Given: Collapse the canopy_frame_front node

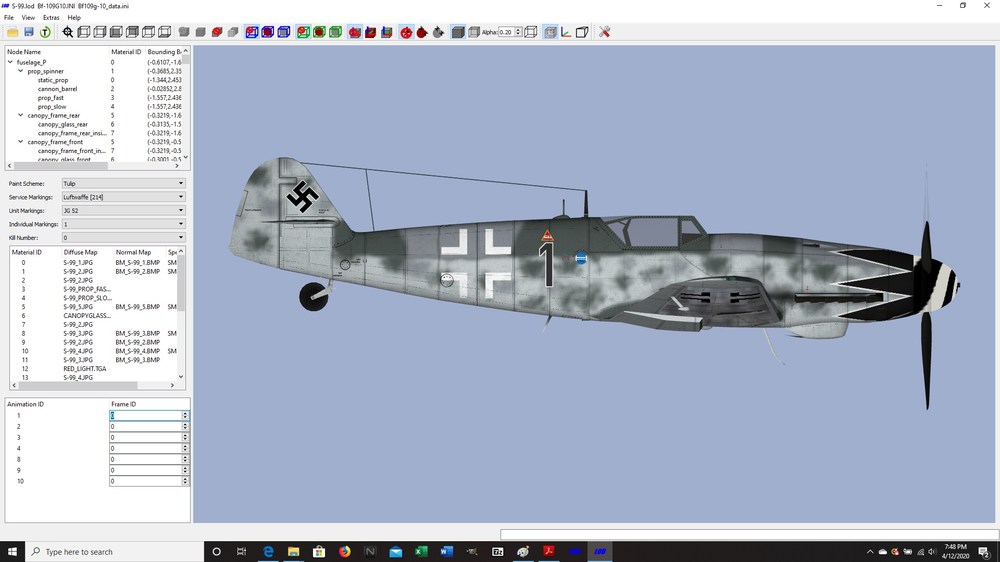Looking at the screenshot, I should pyautogui.click(x=20, y=142).
